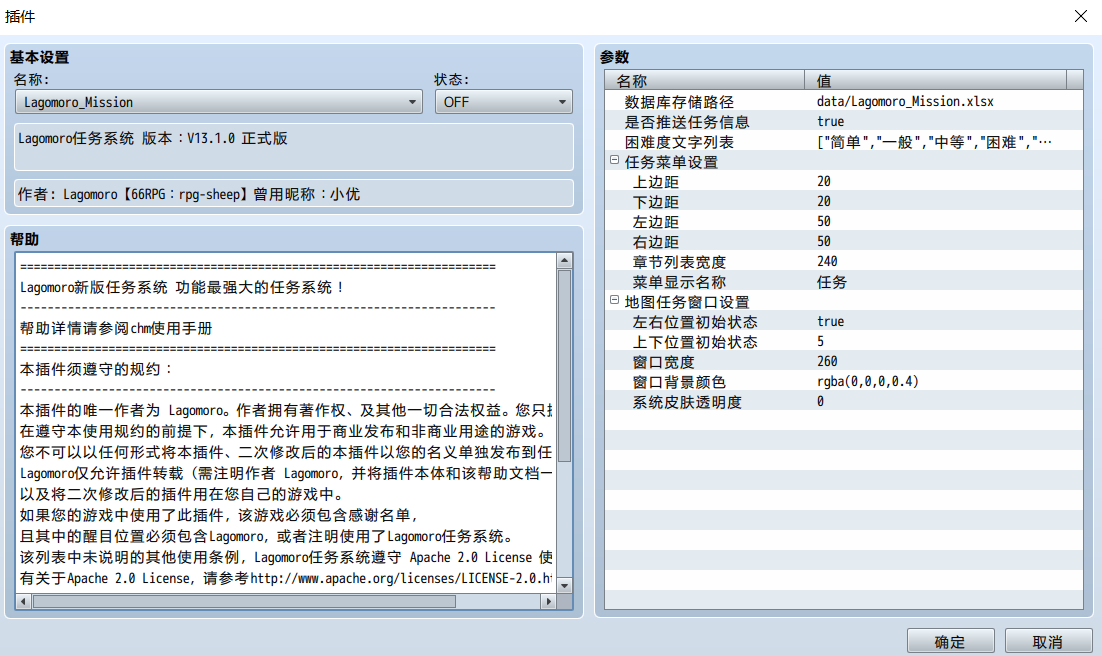Click the help horizontal scroll right arrow
1102x656 pixels.
548,601
